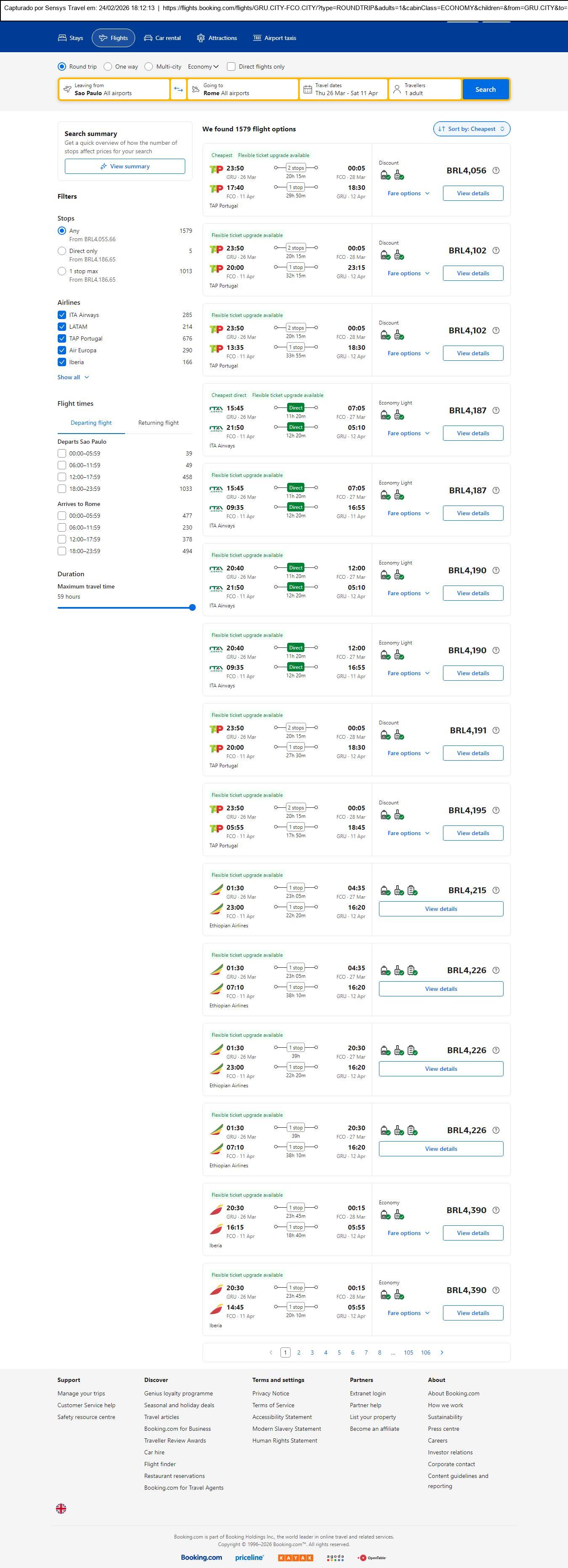Click the UK flag language icon in footer

(x=61, y=1508)
